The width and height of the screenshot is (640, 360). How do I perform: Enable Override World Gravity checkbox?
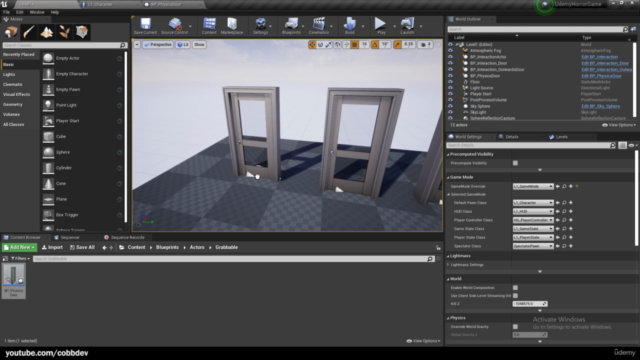(x=516, y=327)
